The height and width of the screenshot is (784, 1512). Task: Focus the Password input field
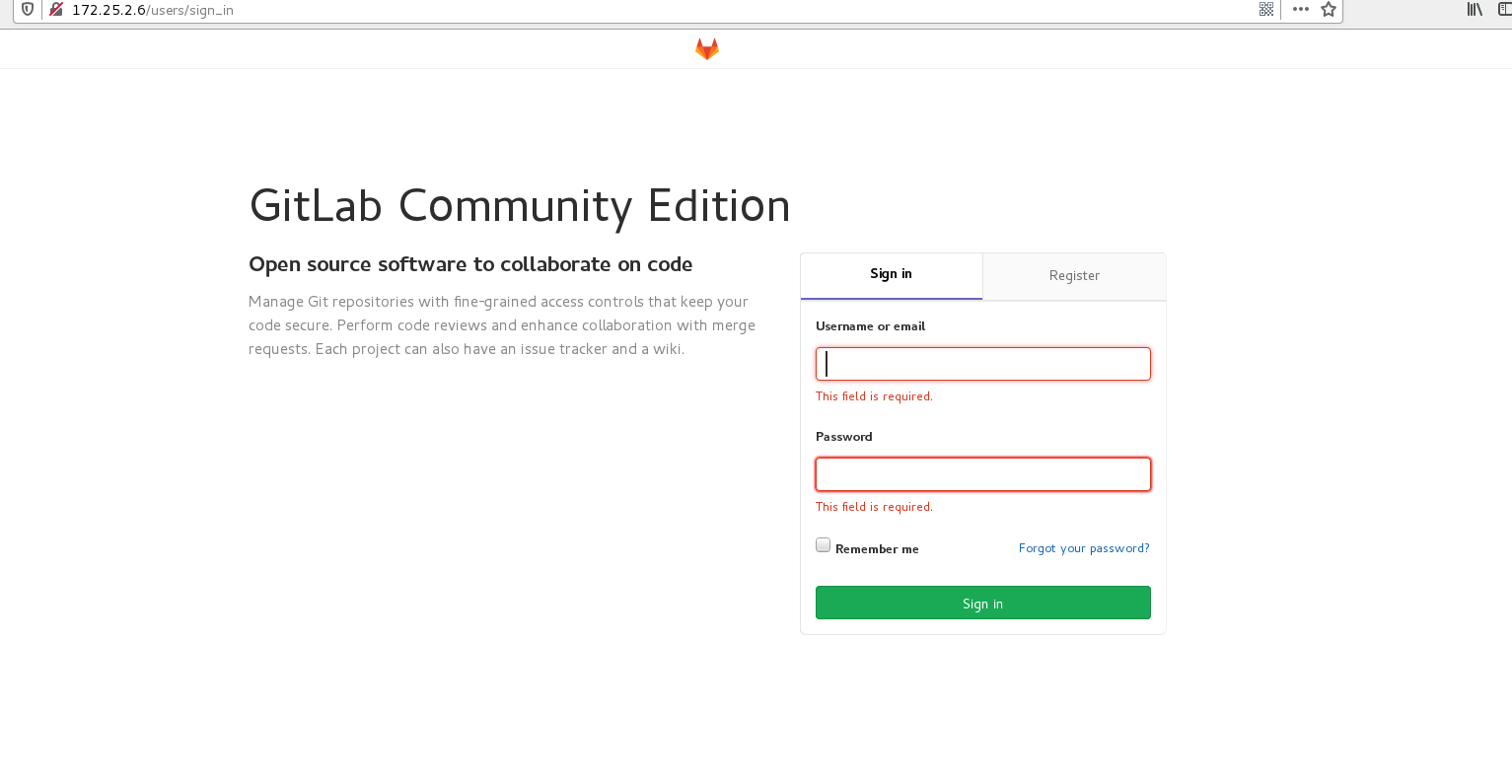[x=983, y=474]
